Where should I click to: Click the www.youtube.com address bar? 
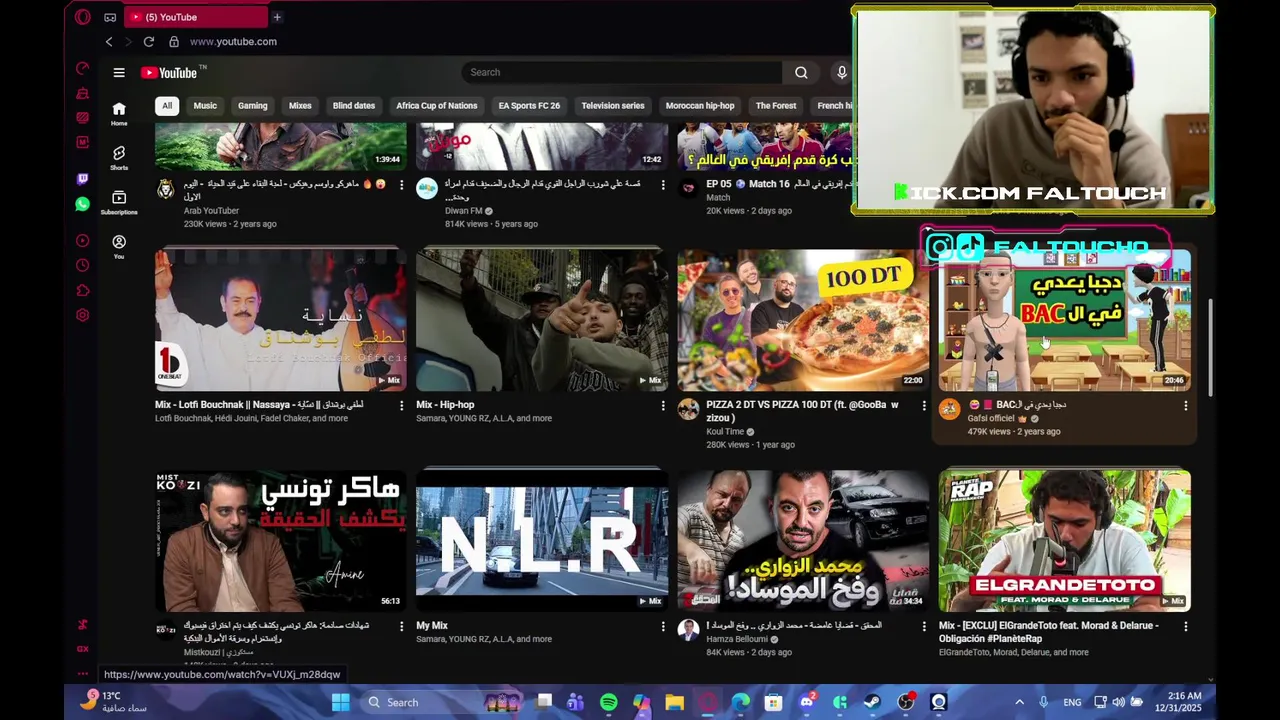[x=233, y=42]
